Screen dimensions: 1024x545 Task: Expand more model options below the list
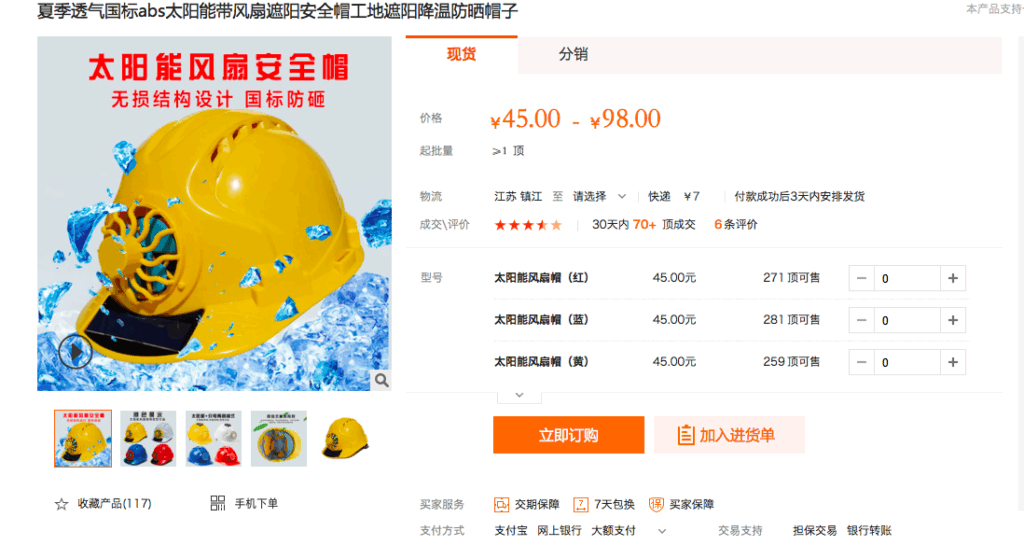[x=519, y=395]
